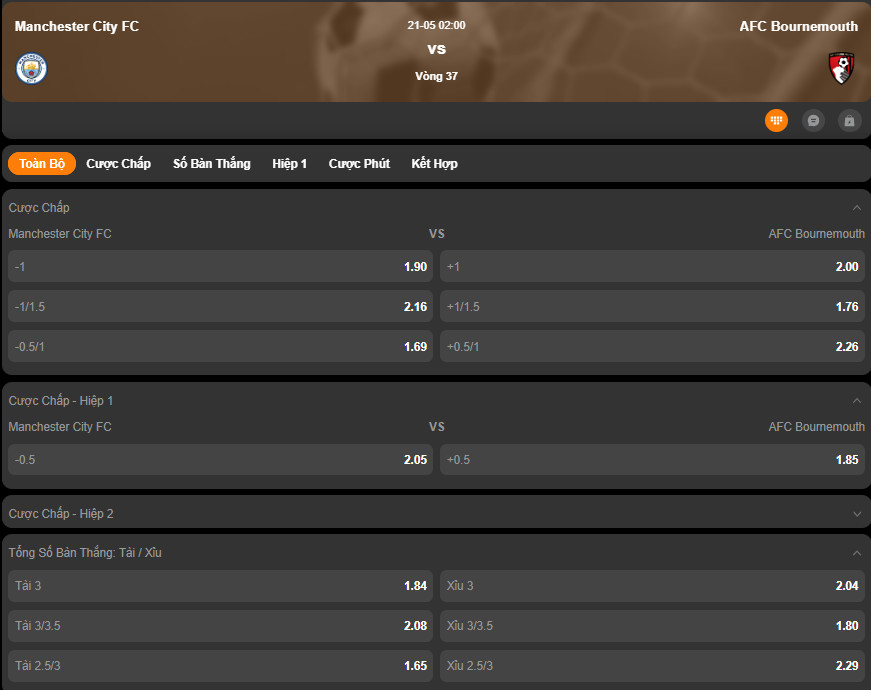Collapse the Tổng Số Bàn Thắng section
Screen dimensions: 871x690
point(856,553)
